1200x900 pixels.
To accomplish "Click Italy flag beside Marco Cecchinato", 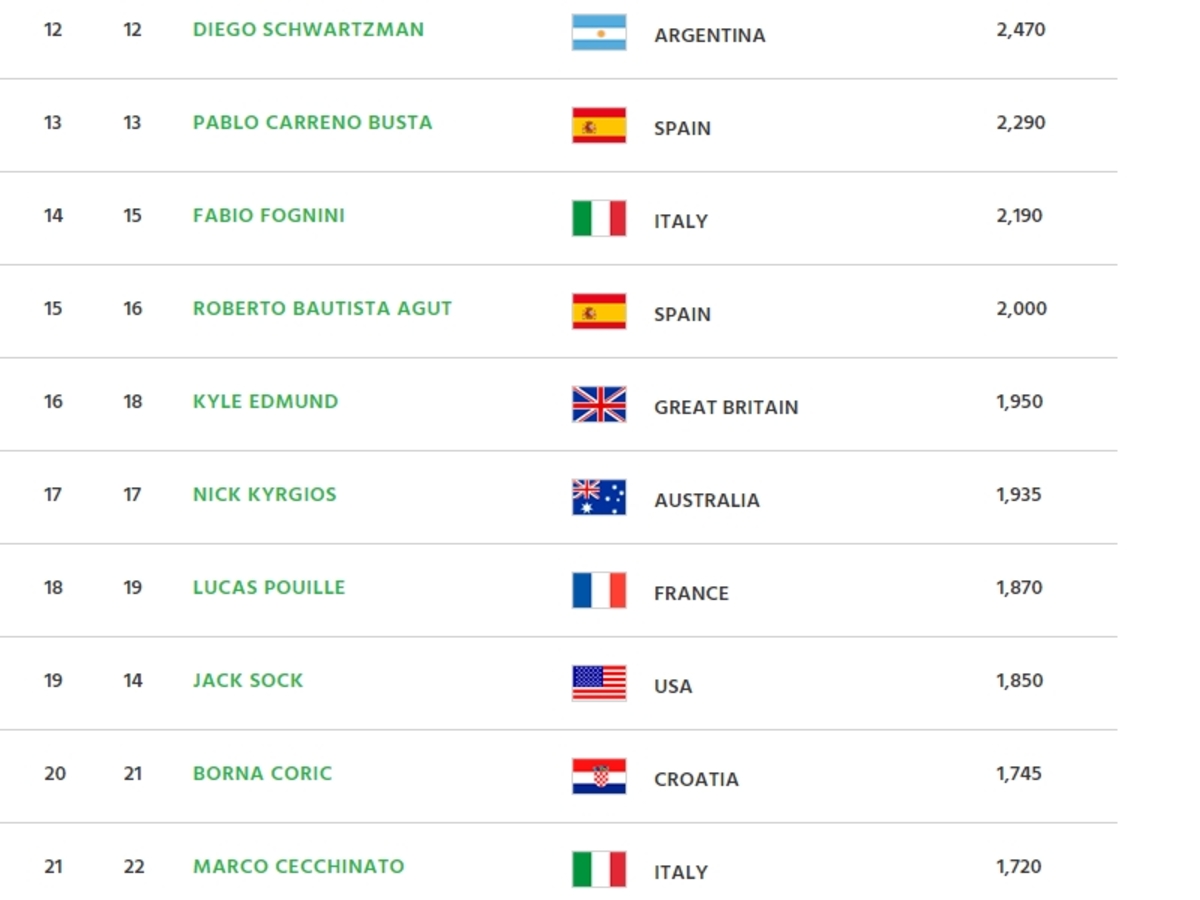I will [599, 869].
